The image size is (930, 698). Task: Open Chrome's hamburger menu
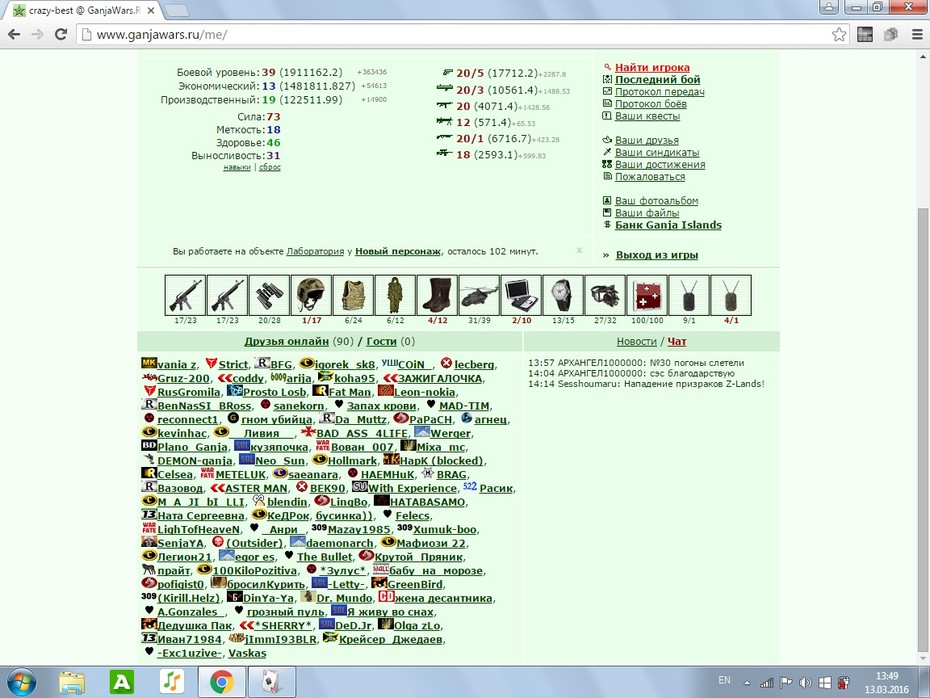coord(917,34)
